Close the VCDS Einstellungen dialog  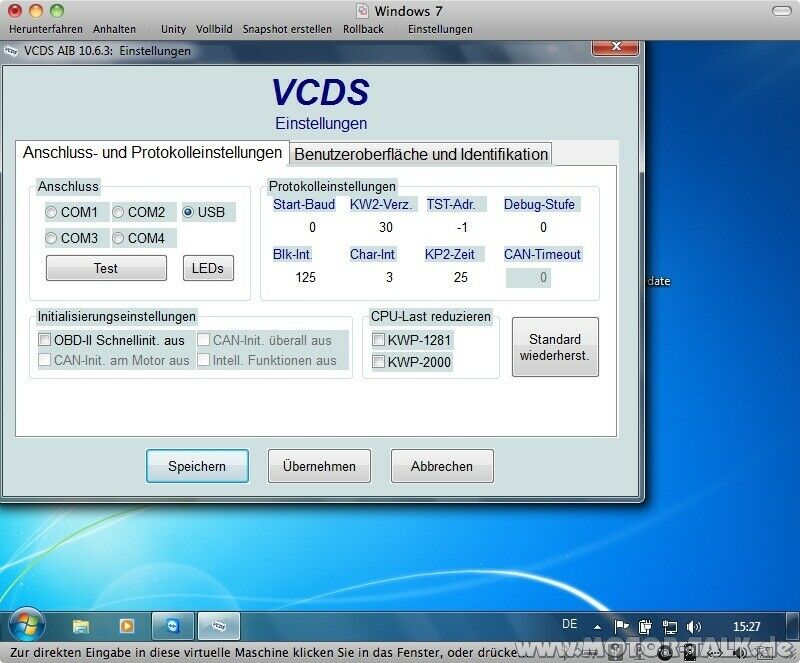(615, 46)
